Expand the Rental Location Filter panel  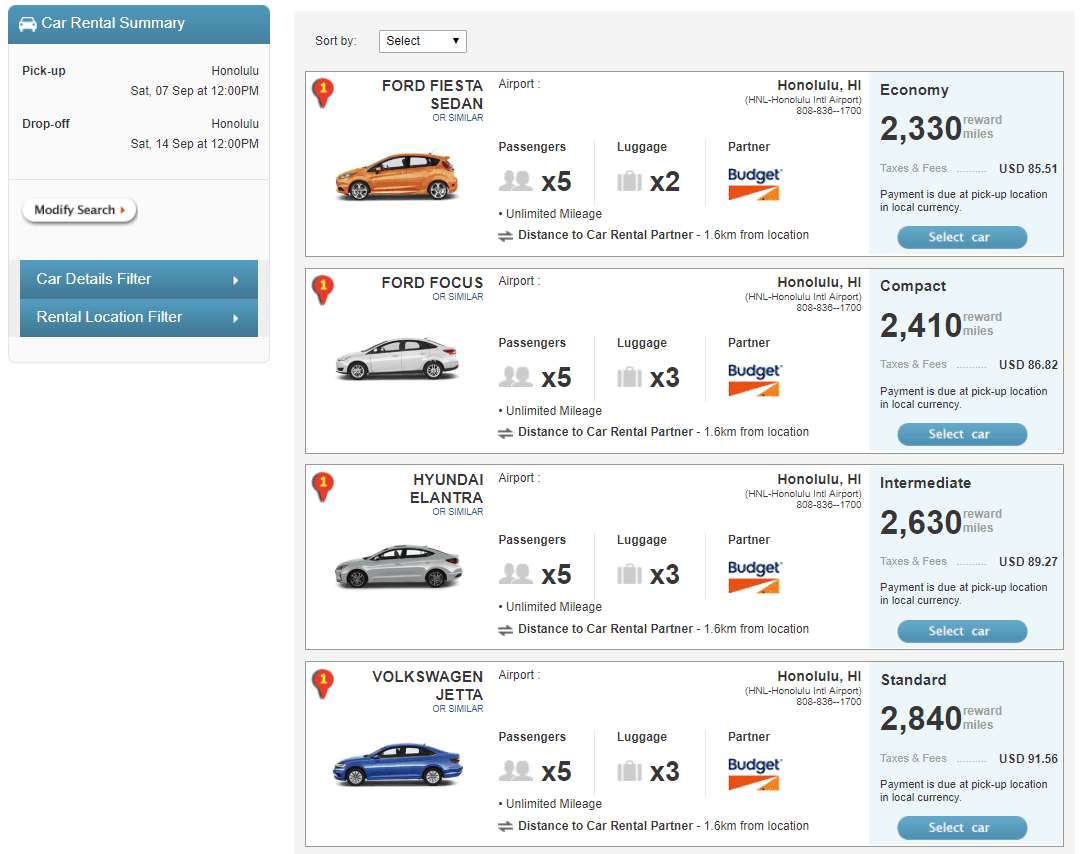(139, 317)
